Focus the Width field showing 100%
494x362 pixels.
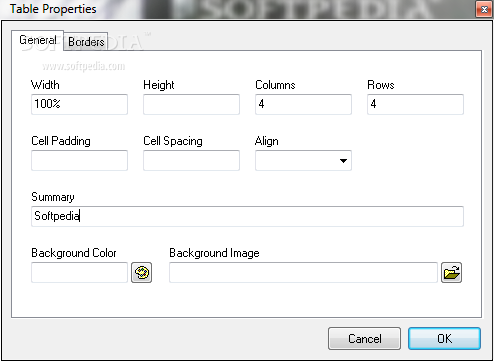[x=79, y=104]
